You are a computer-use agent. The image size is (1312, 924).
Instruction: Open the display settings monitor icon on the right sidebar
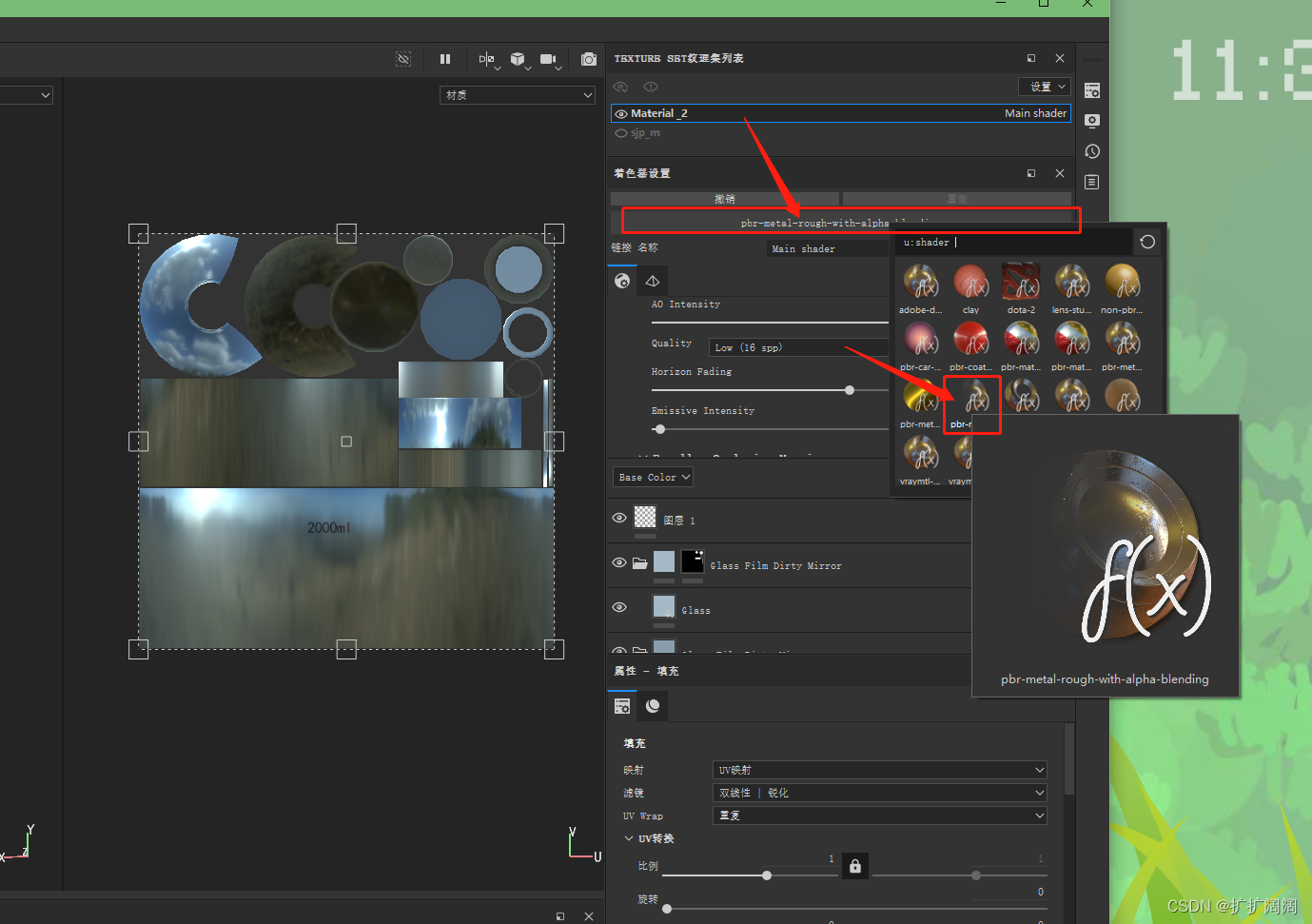point(1091,121)
